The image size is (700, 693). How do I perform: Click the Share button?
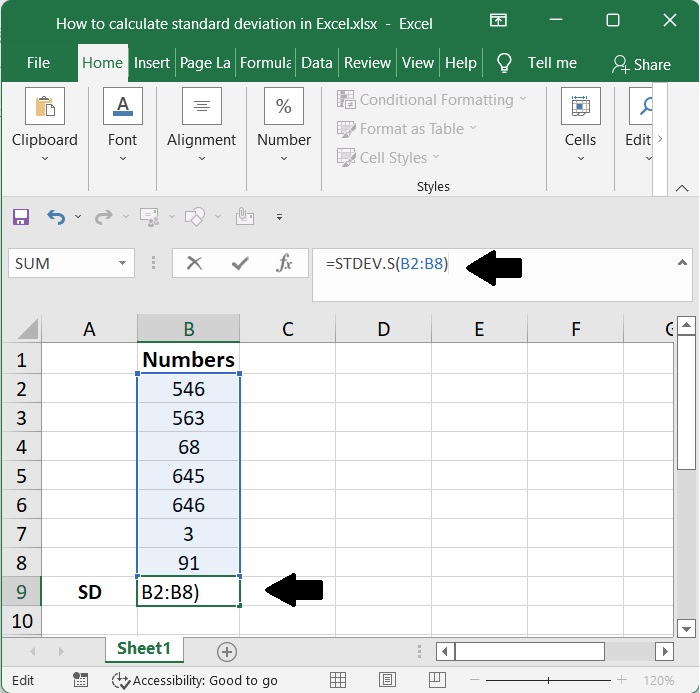pos(641,64)
